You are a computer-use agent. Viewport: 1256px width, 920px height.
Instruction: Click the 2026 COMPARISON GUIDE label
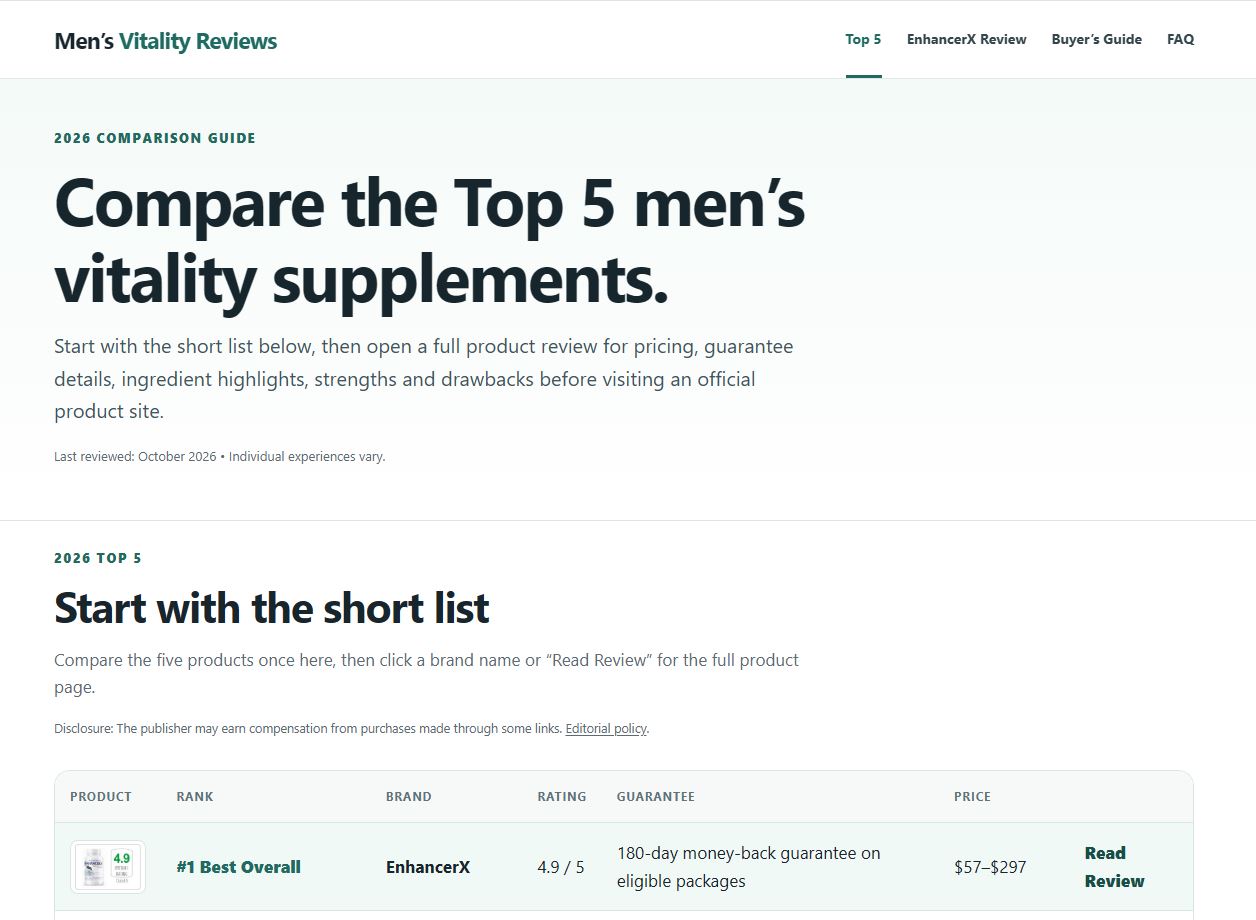coord(155,138)
